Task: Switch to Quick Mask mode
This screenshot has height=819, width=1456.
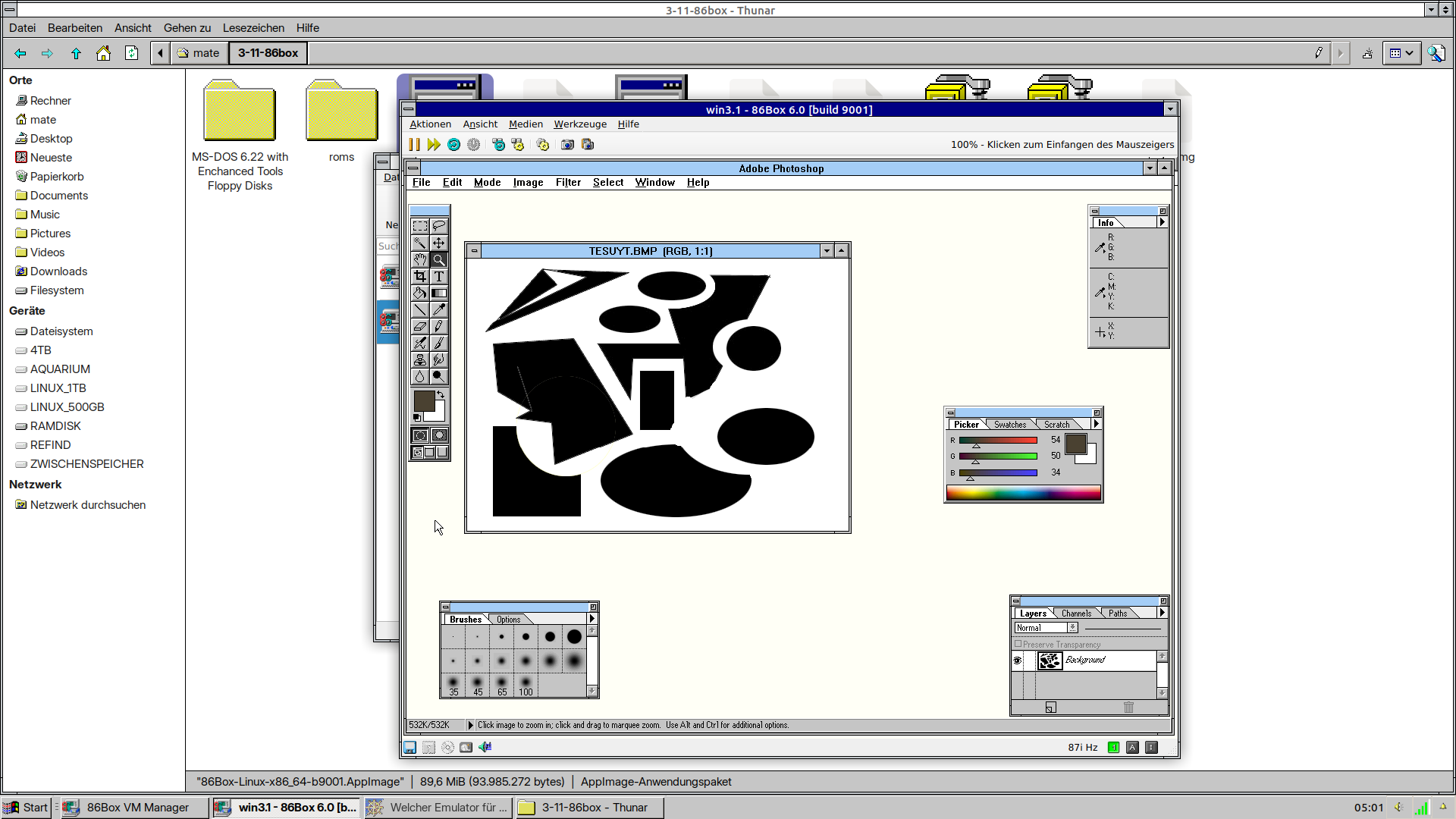Action: pos(439,435)
